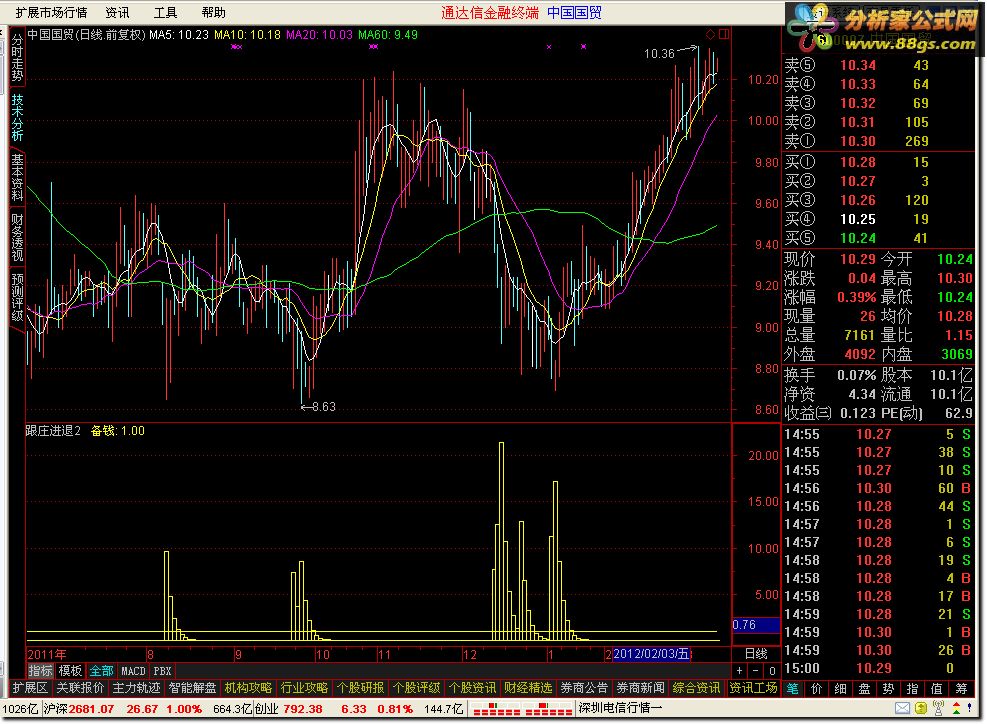Open the 工具 menu
987x724 pixels.
pos(165,13)
